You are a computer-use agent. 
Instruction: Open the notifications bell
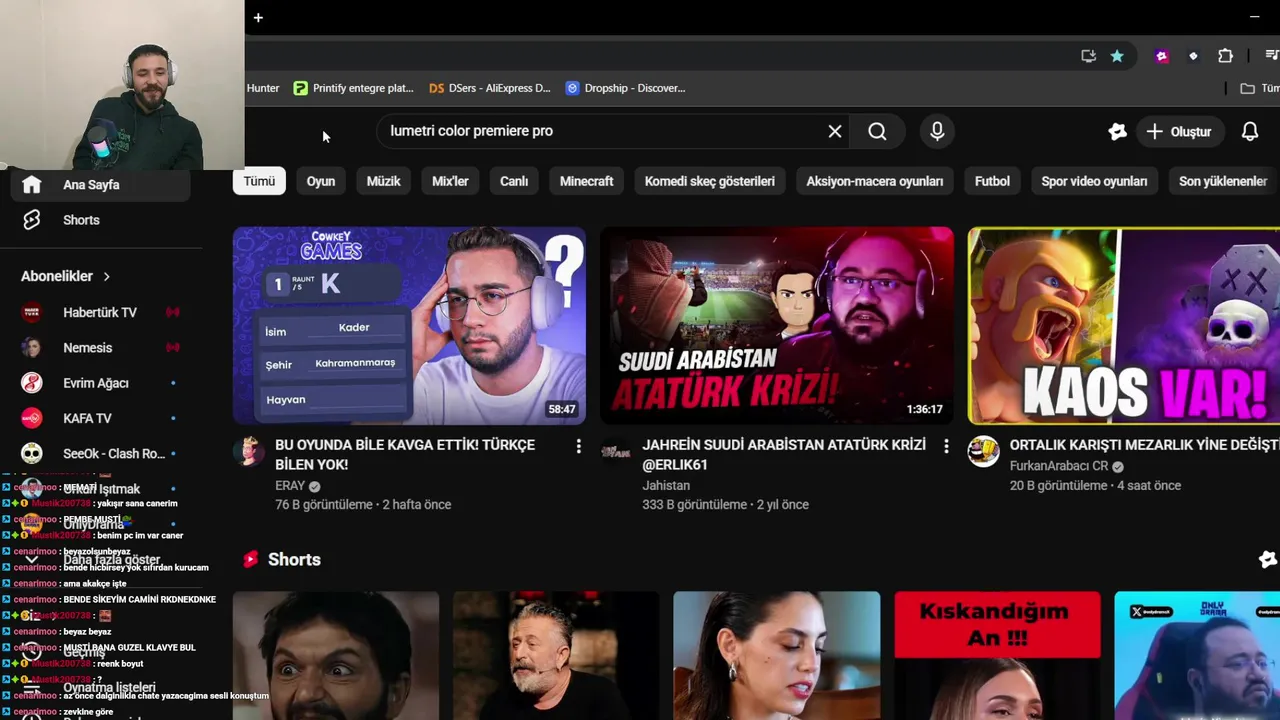[x=1250, y=131]
